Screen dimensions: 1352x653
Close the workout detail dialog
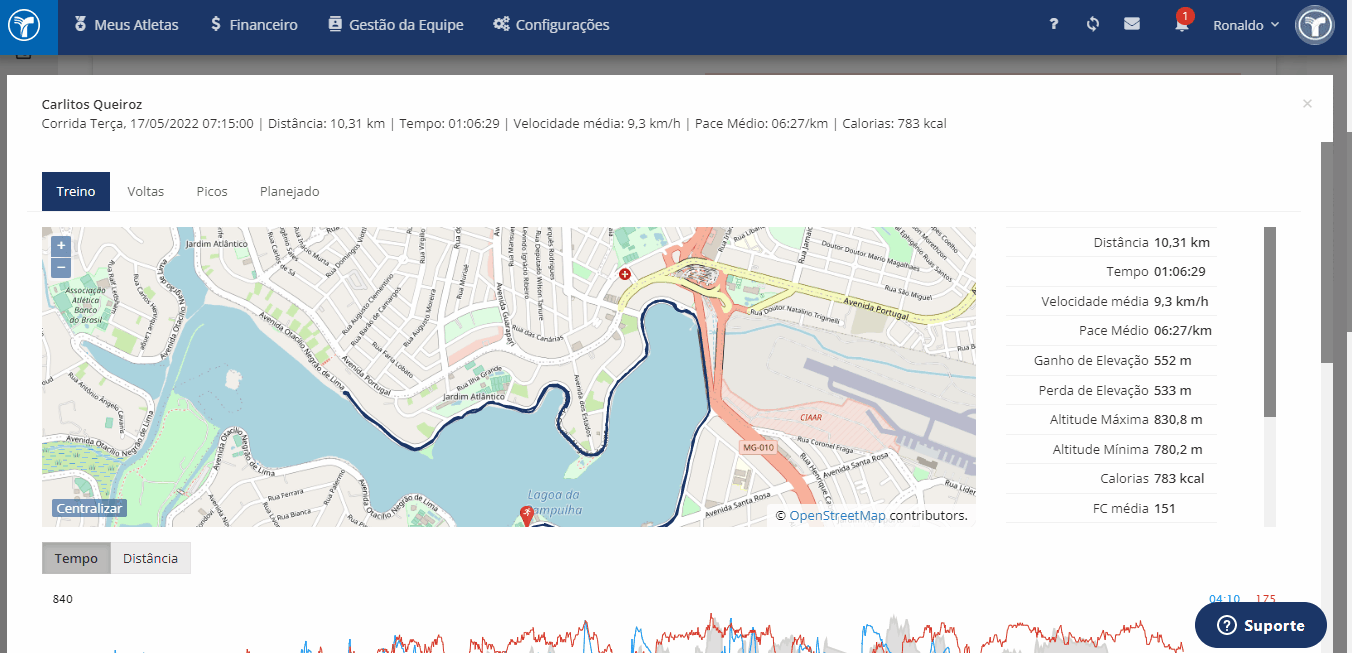[1307, 103]
